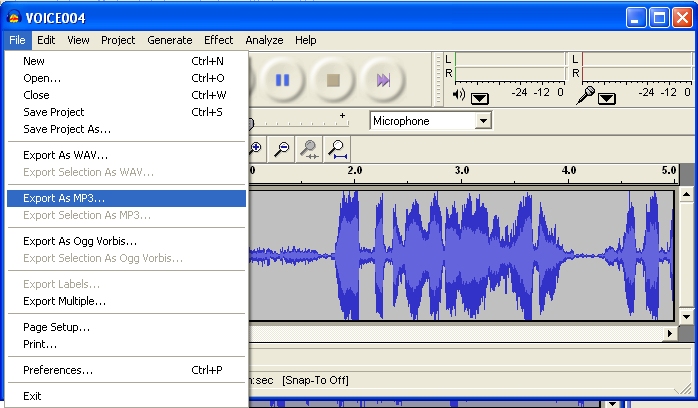Open the record meter dropdown arrow
Image resolution: width=698 pixels, height=408 pixels.
(x=607, y=98)
